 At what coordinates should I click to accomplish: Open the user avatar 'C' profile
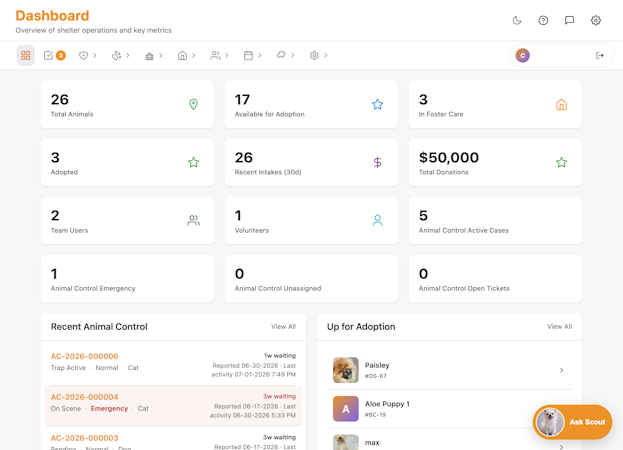[x=522, y=56]
